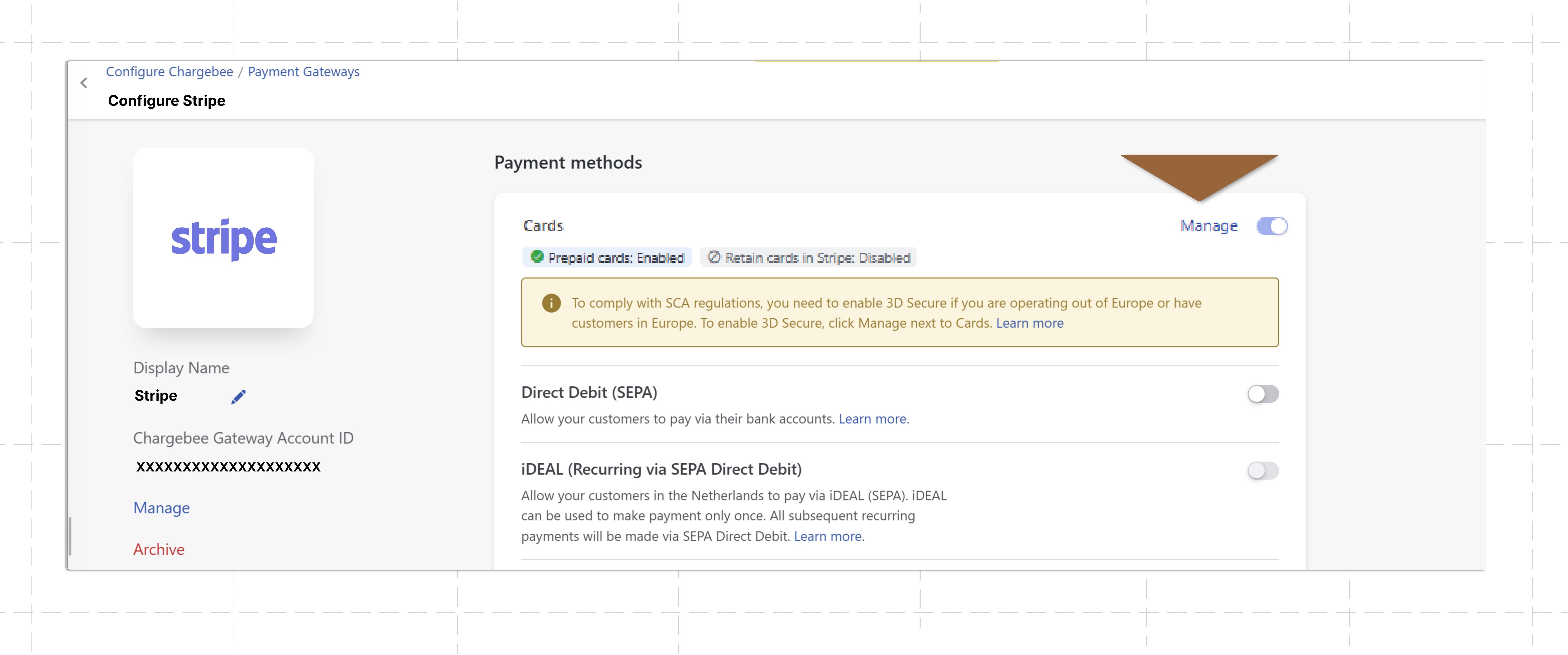The width and height of the screenshot is (1568, 655).
Task: Click the pencil edit icon beside Stripe
Action: [239, 397]
